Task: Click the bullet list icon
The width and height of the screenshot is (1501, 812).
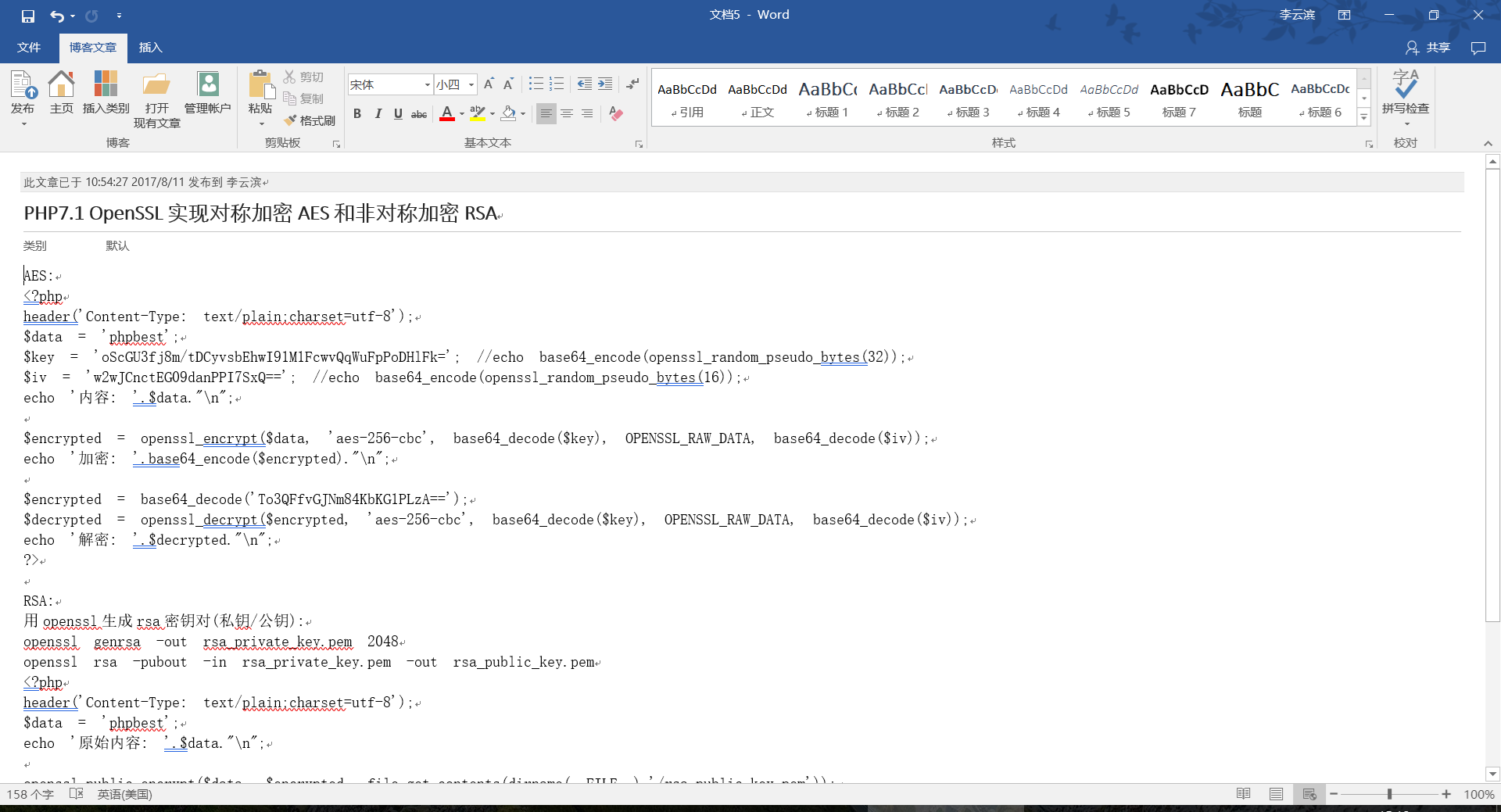Action: [x=536, y=84]
